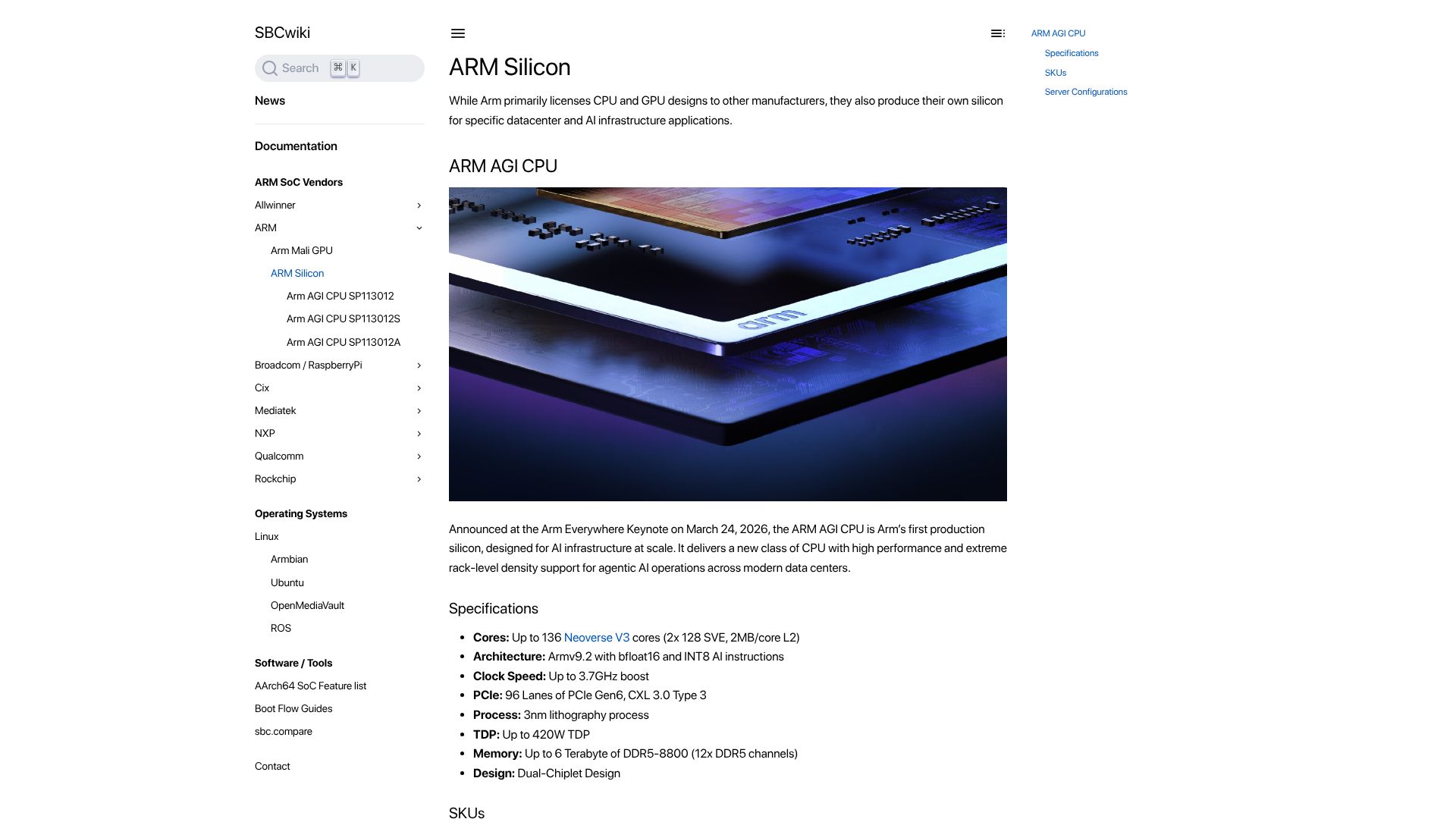Screen dimensions: 1456x819
Task: Jump to Server Configurations in contents
Action: tap(1086, 92)
